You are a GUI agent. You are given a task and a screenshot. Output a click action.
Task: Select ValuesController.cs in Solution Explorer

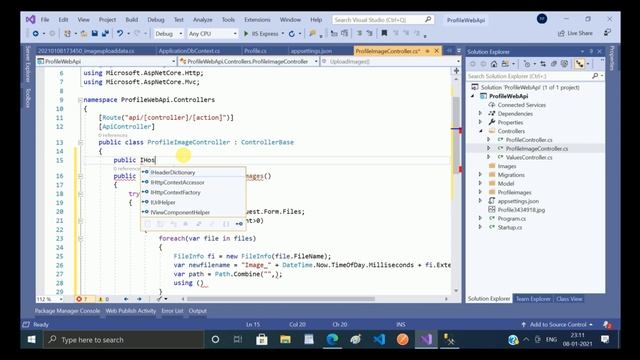529,157
